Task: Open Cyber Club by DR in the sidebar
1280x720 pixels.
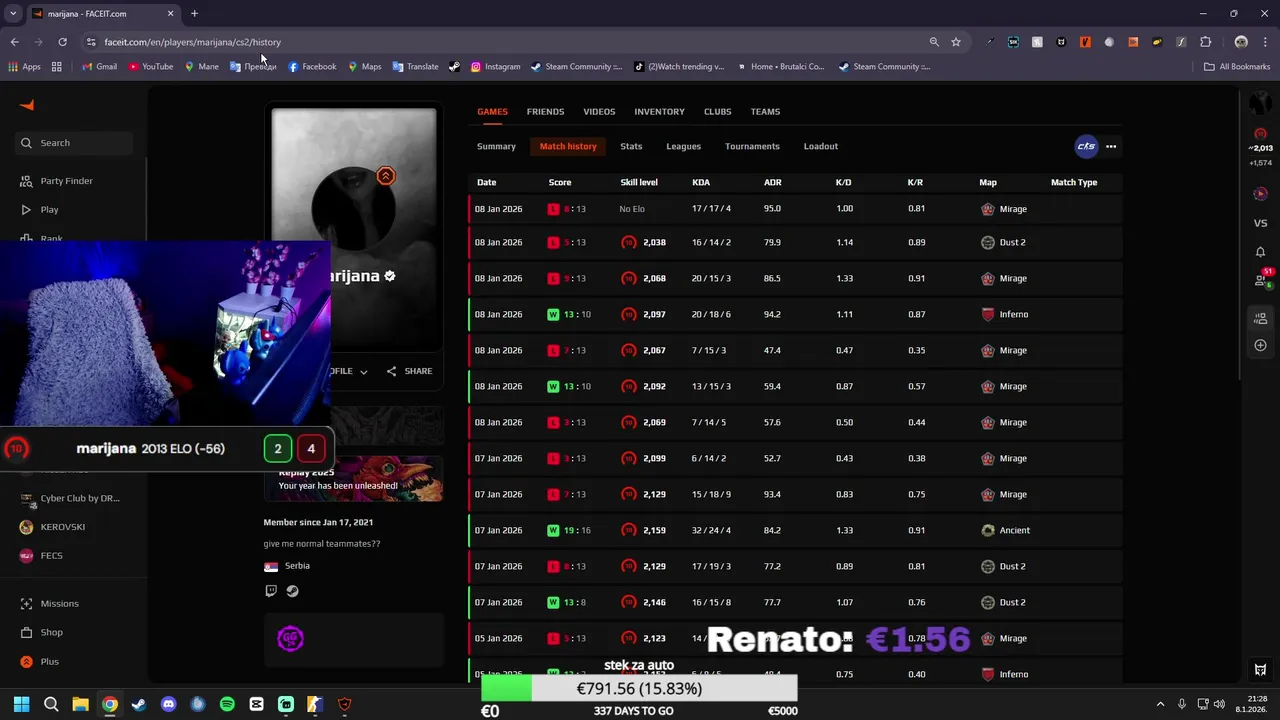Action: [70, 498]
